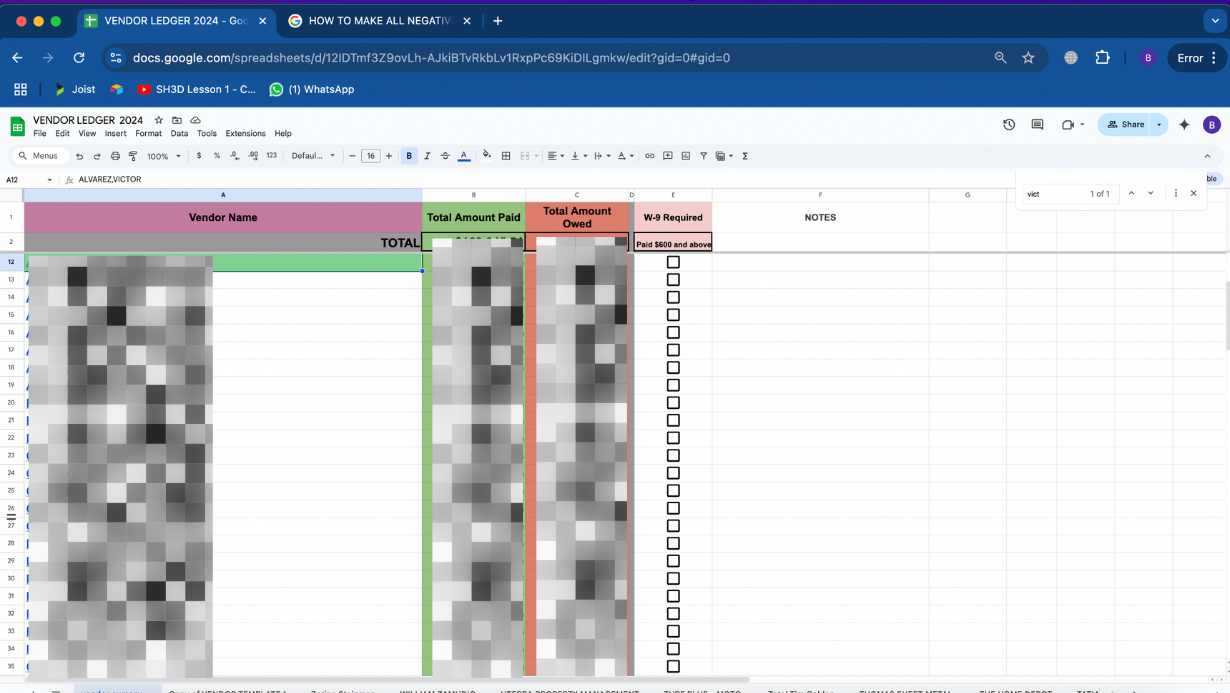
Task: Tick the W-9 checkbox in row 30
Action: coord(673,578)
